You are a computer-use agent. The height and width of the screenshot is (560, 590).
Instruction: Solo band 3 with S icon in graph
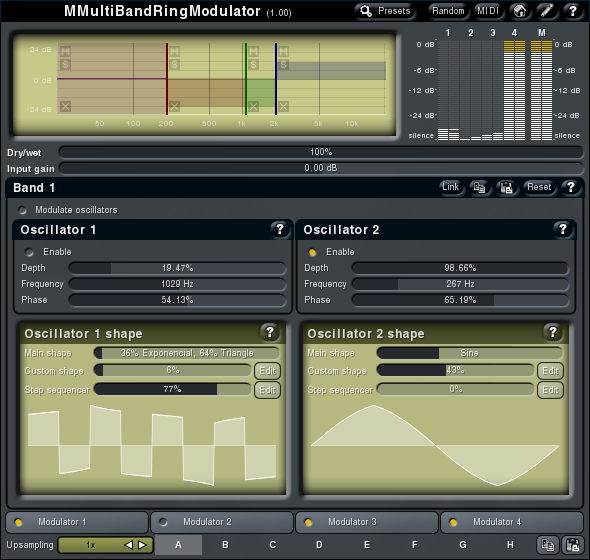click(x=254, y=65)
